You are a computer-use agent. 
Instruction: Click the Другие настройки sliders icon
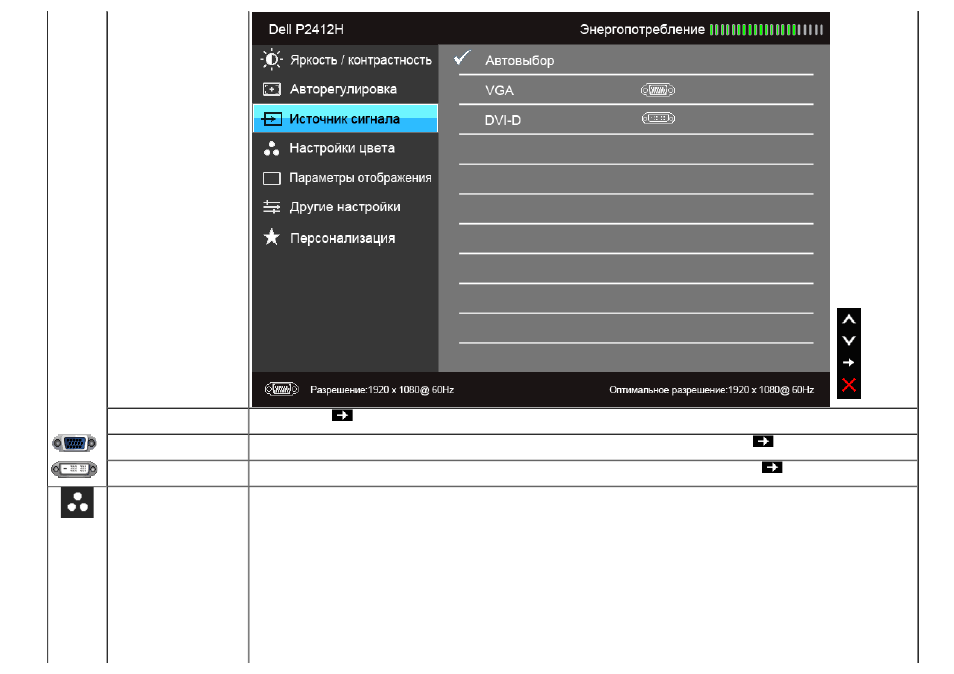tap(271, 207)
